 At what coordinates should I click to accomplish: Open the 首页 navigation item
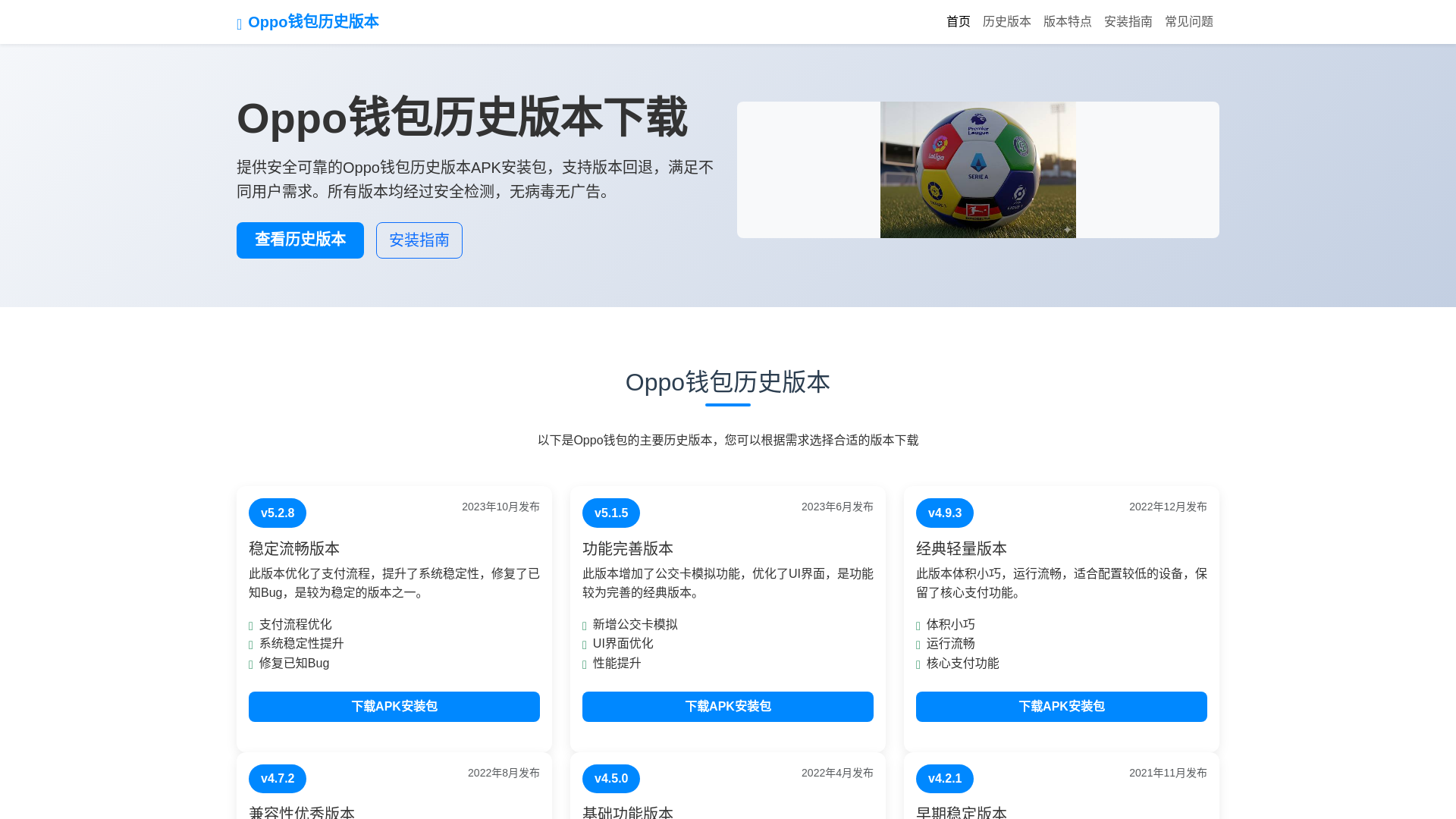click(x=958, y=22)
